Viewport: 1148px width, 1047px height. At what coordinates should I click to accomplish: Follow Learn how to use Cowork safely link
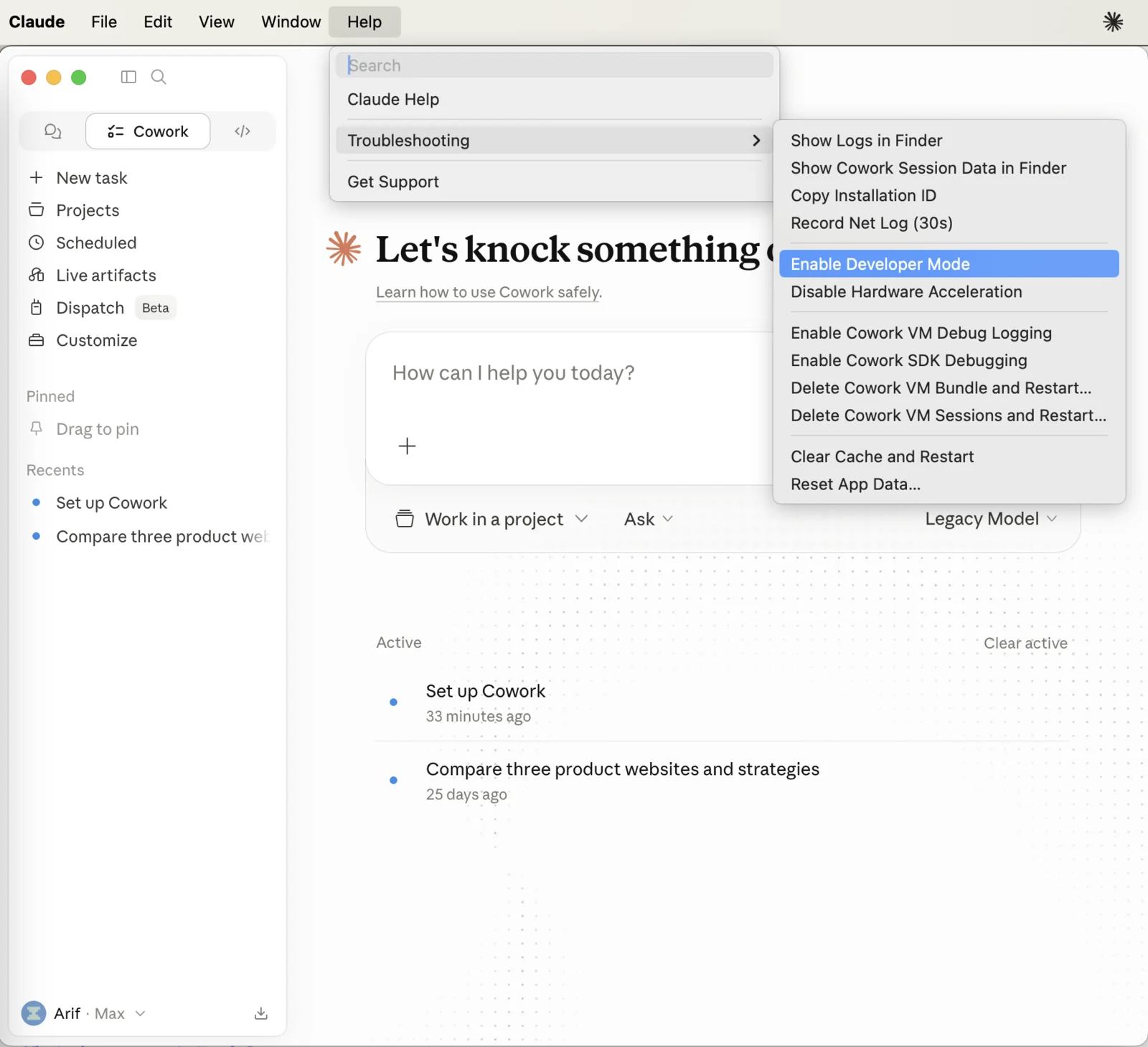coord(489,292)
